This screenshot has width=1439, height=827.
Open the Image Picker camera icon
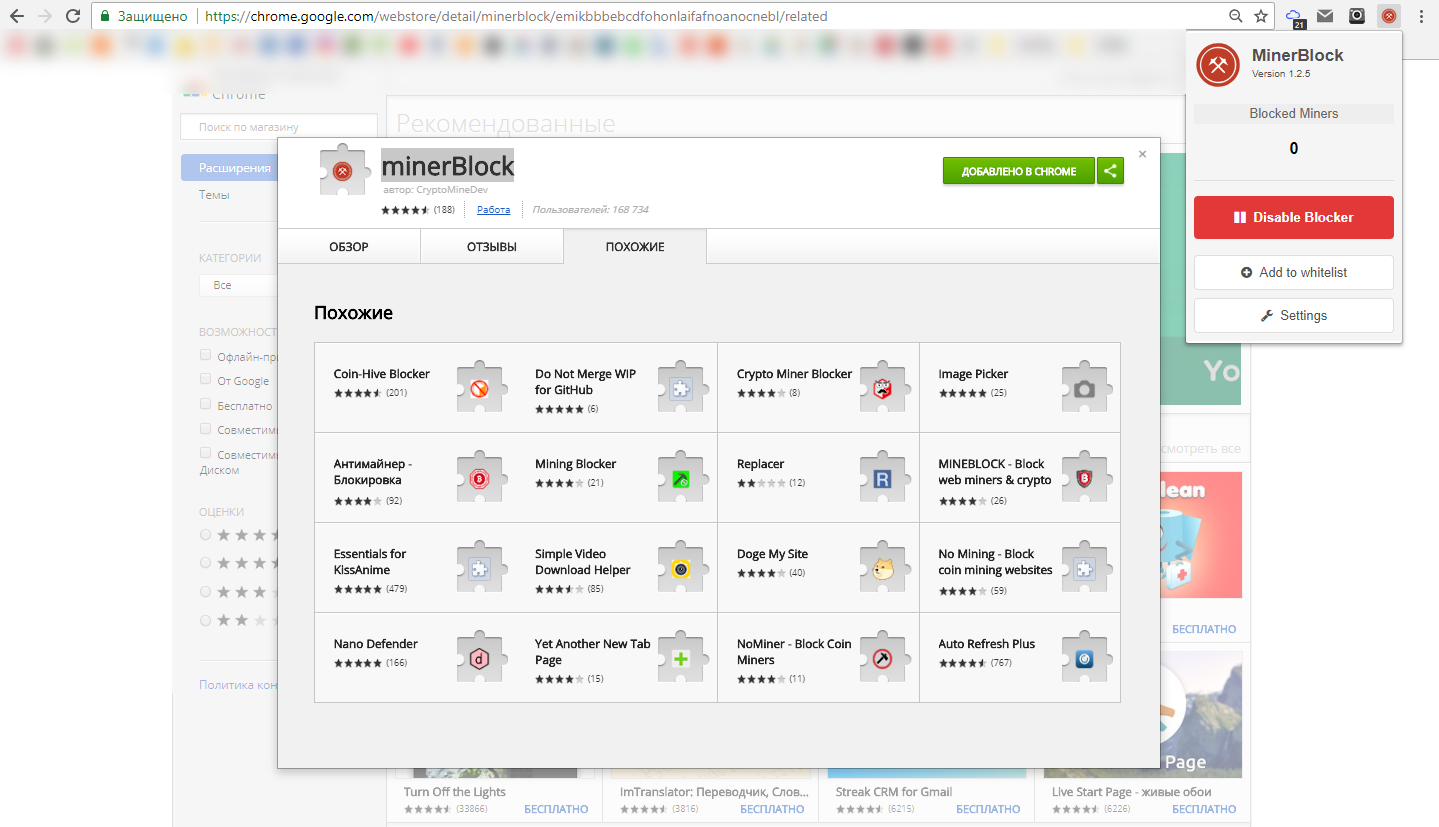(x=1086, y=388)
